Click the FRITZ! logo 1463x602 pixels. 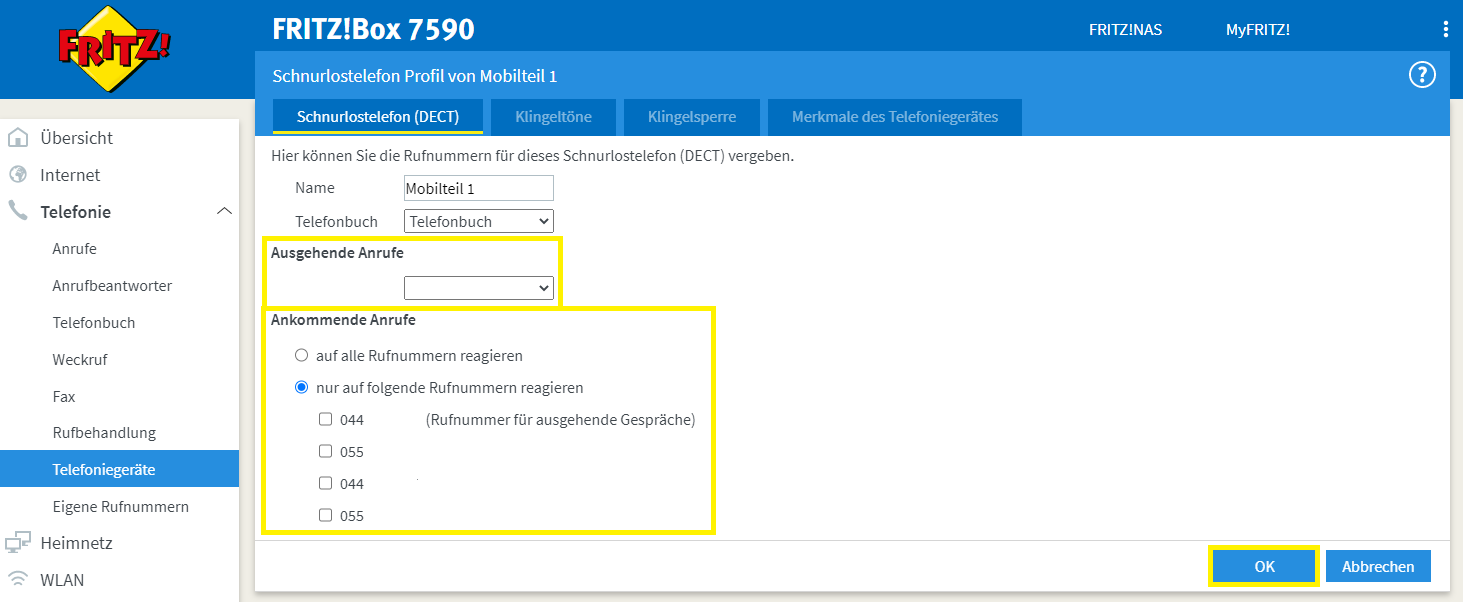(115, 47)
